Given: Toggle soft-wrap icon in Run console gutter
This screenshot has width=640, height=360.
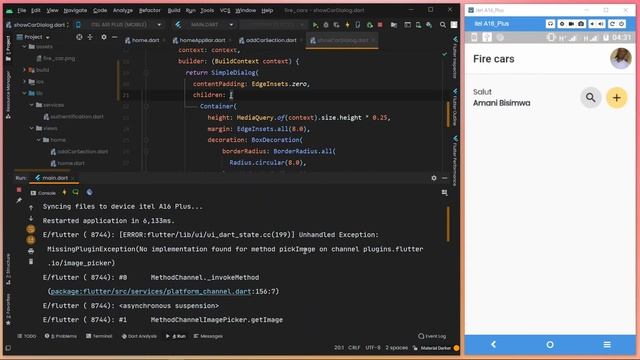Looking at the screenshot, I should (x=31, y=229).
